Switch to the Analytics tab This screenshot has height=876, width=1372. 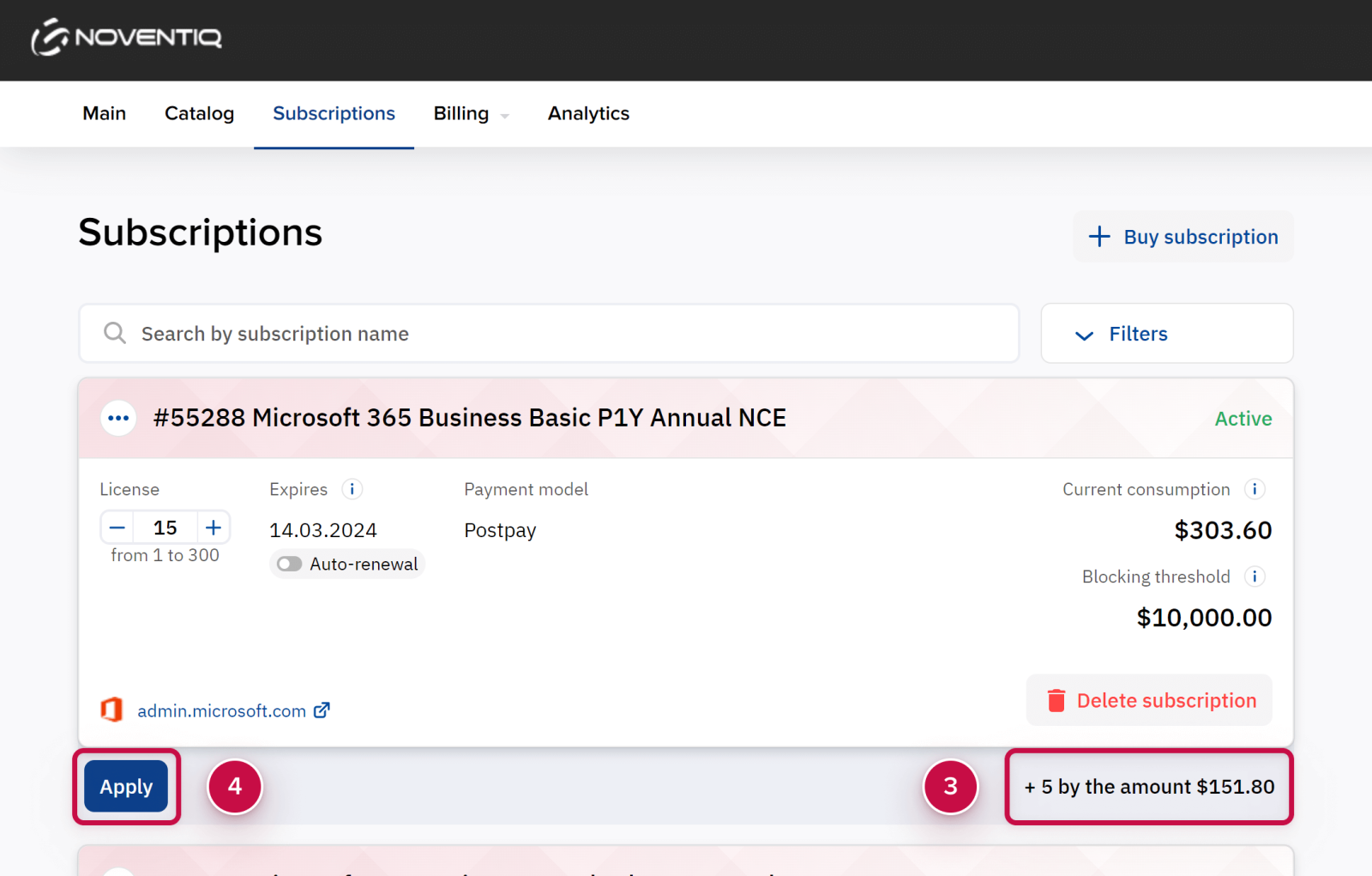tap(588, 114)
